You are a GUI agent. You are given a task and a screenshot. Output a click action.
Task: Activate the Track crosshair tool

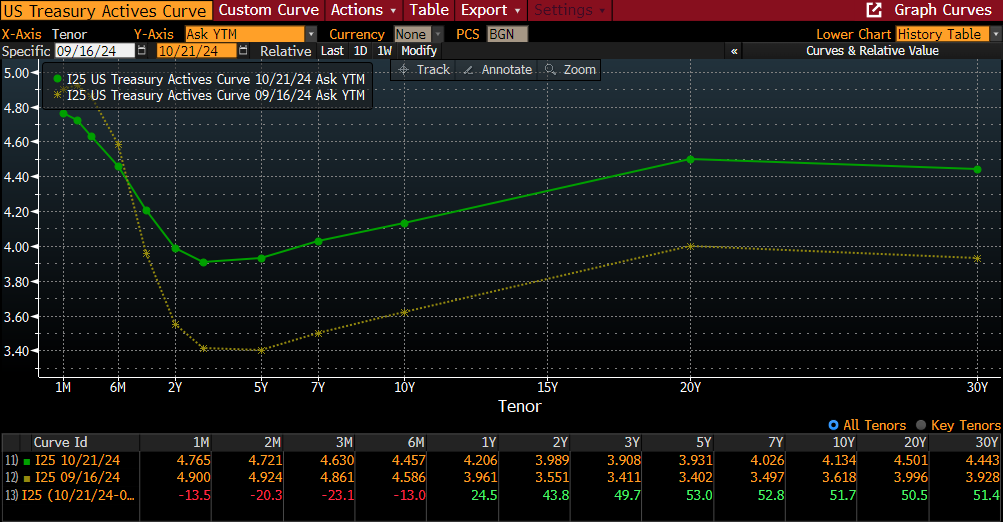point(423,69)
